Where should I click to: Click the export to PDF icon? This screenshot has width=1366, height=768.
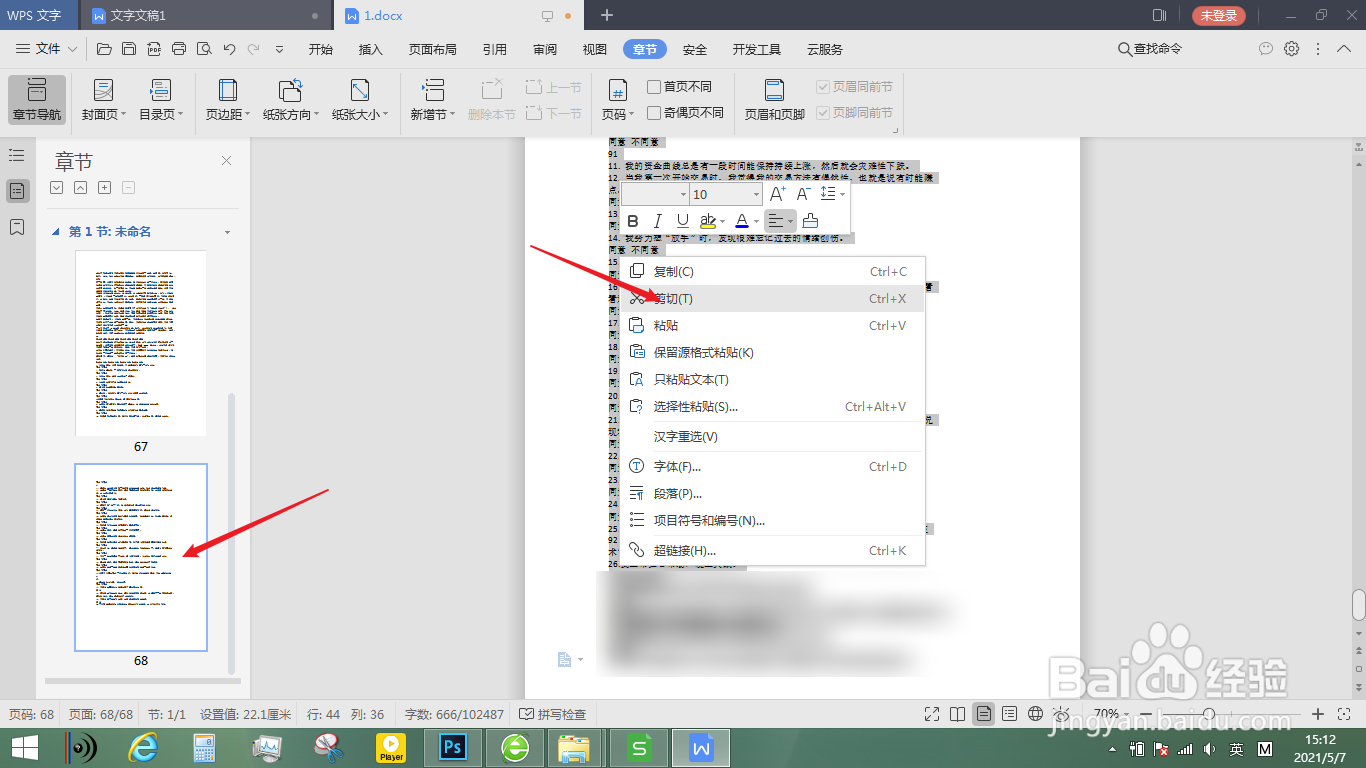pyautogui.click(x=154, y=49)
